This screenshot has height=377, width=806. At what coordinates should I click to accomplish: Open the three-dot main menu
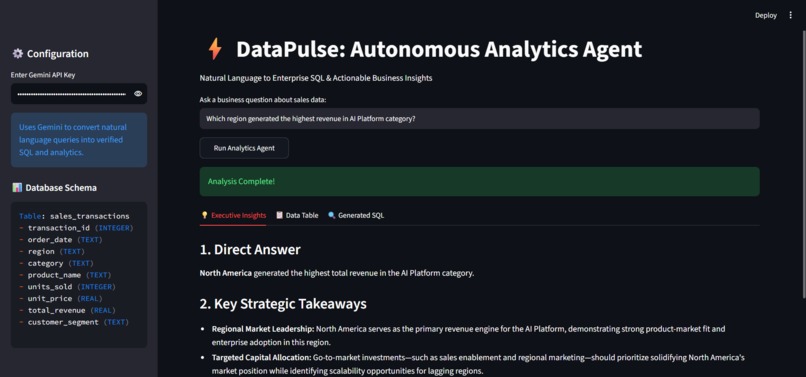point(790,15)
